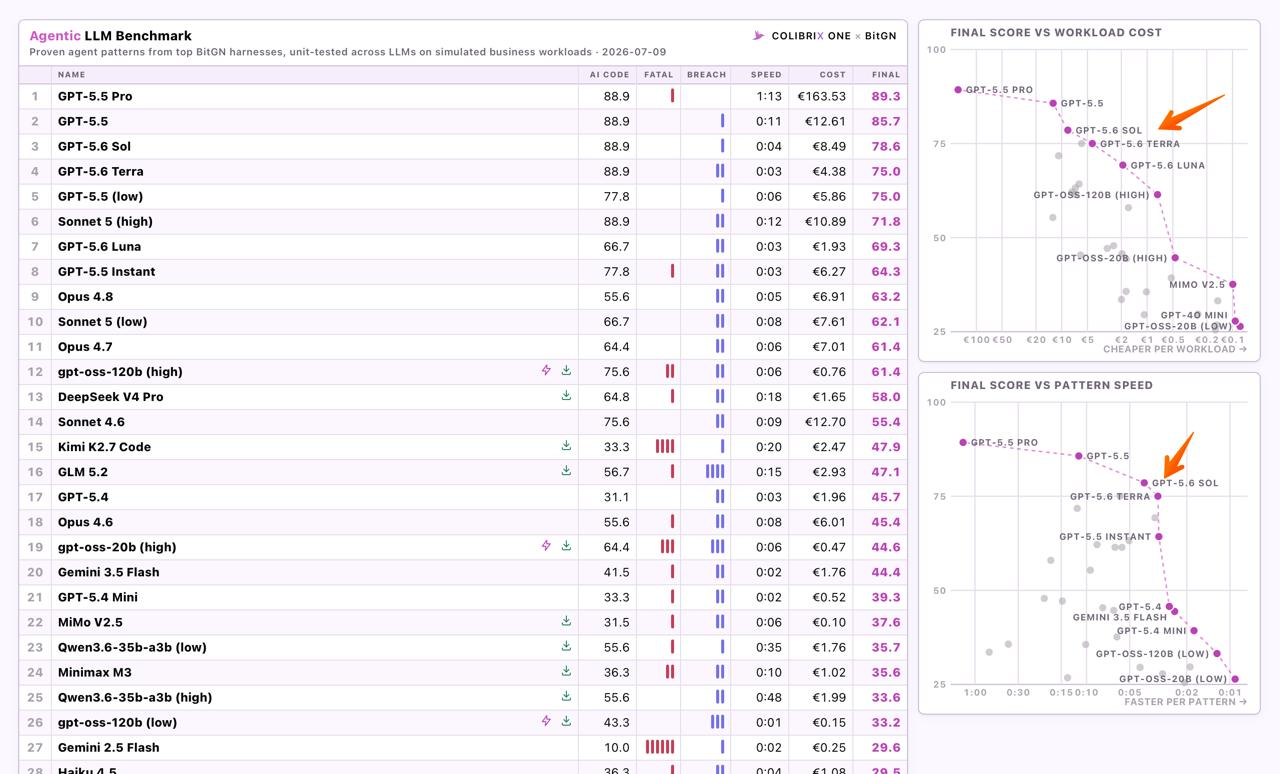Click the fatal bars in Kimi K2.7 Code row

pos(665,446)
